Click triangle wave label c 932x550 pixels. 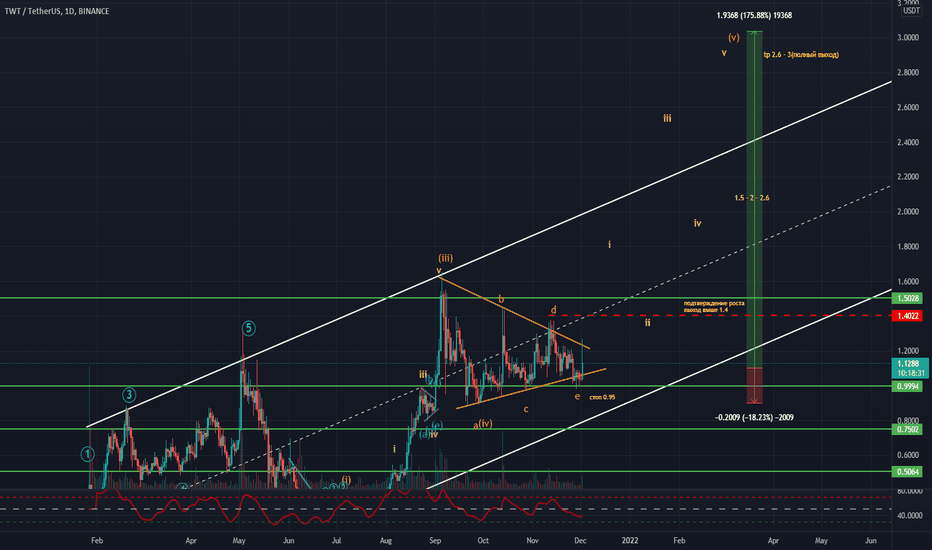click(526, 409)
